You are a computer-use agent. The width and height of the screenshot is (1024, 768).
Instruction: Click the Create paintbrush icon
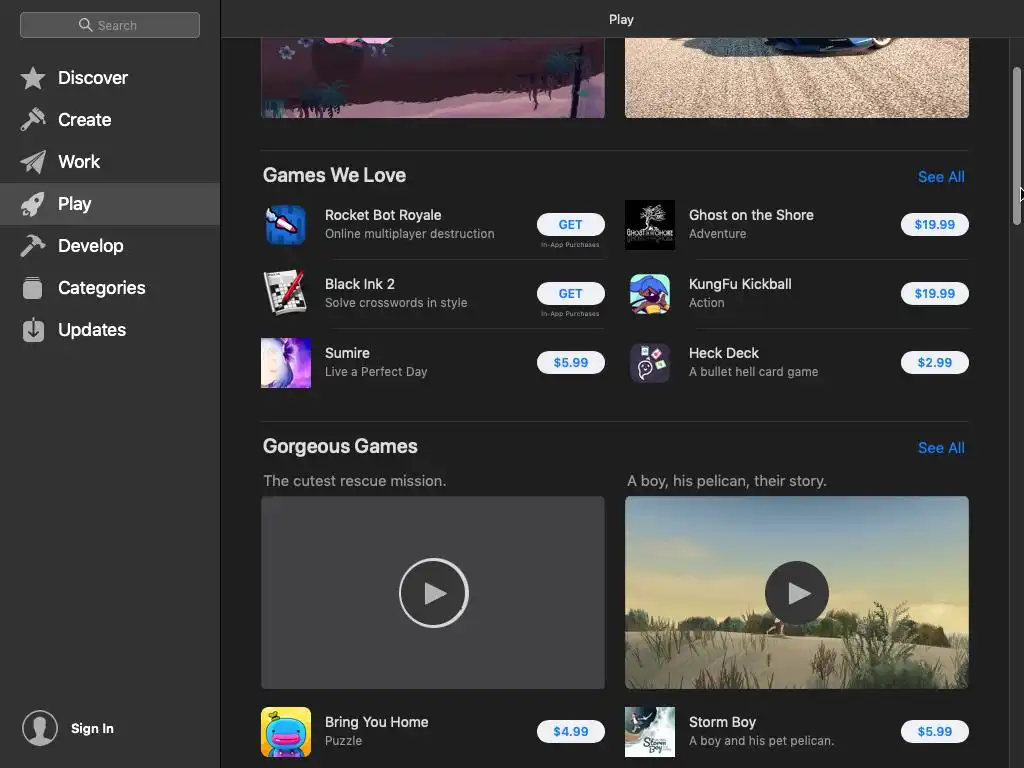click(33, 120)
